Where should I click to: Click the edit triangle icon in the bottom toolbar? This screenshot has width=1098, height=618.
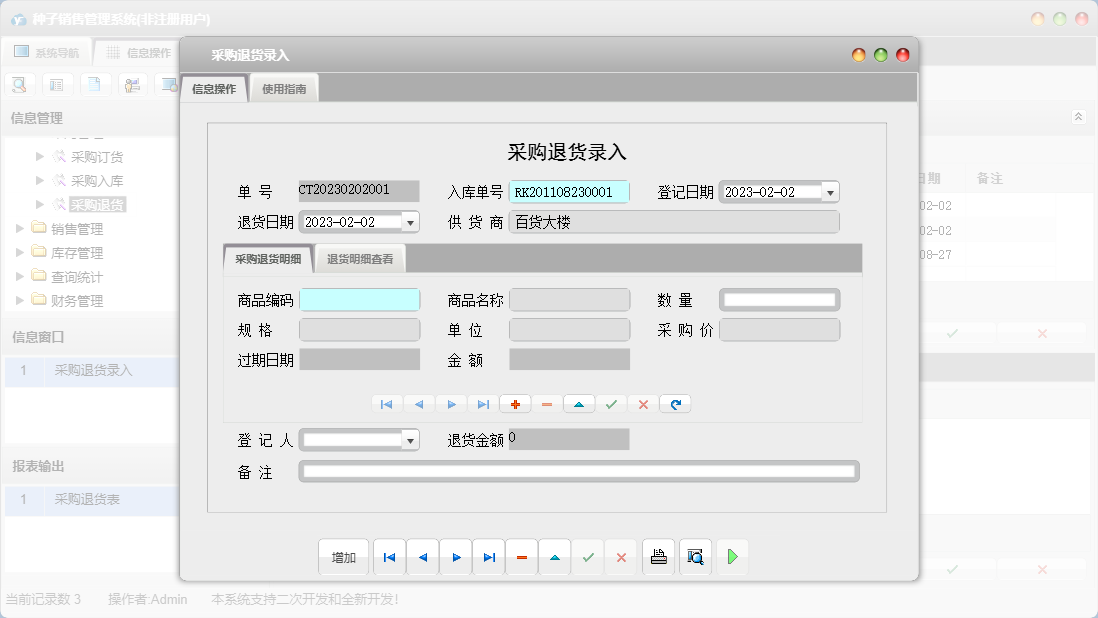click(555, 557)
